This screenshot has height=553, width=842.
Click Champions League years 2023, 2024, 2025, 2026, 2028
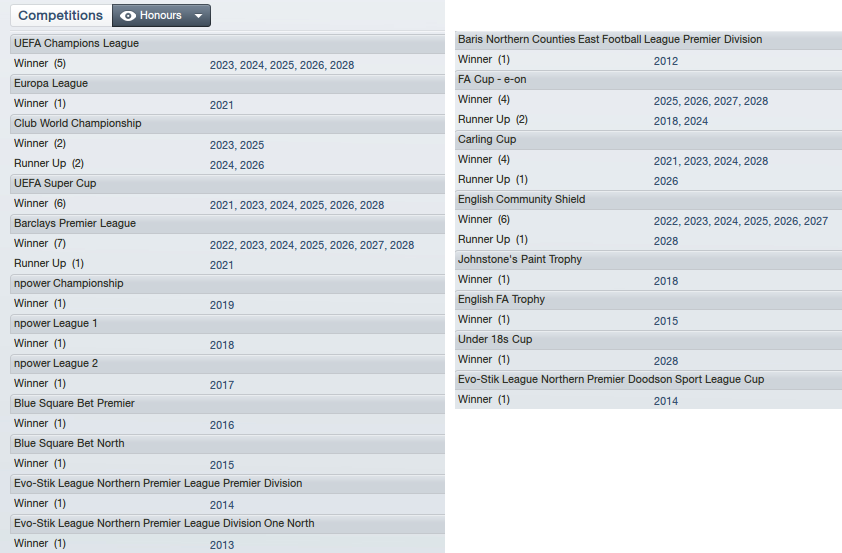(x=282, y=66)
